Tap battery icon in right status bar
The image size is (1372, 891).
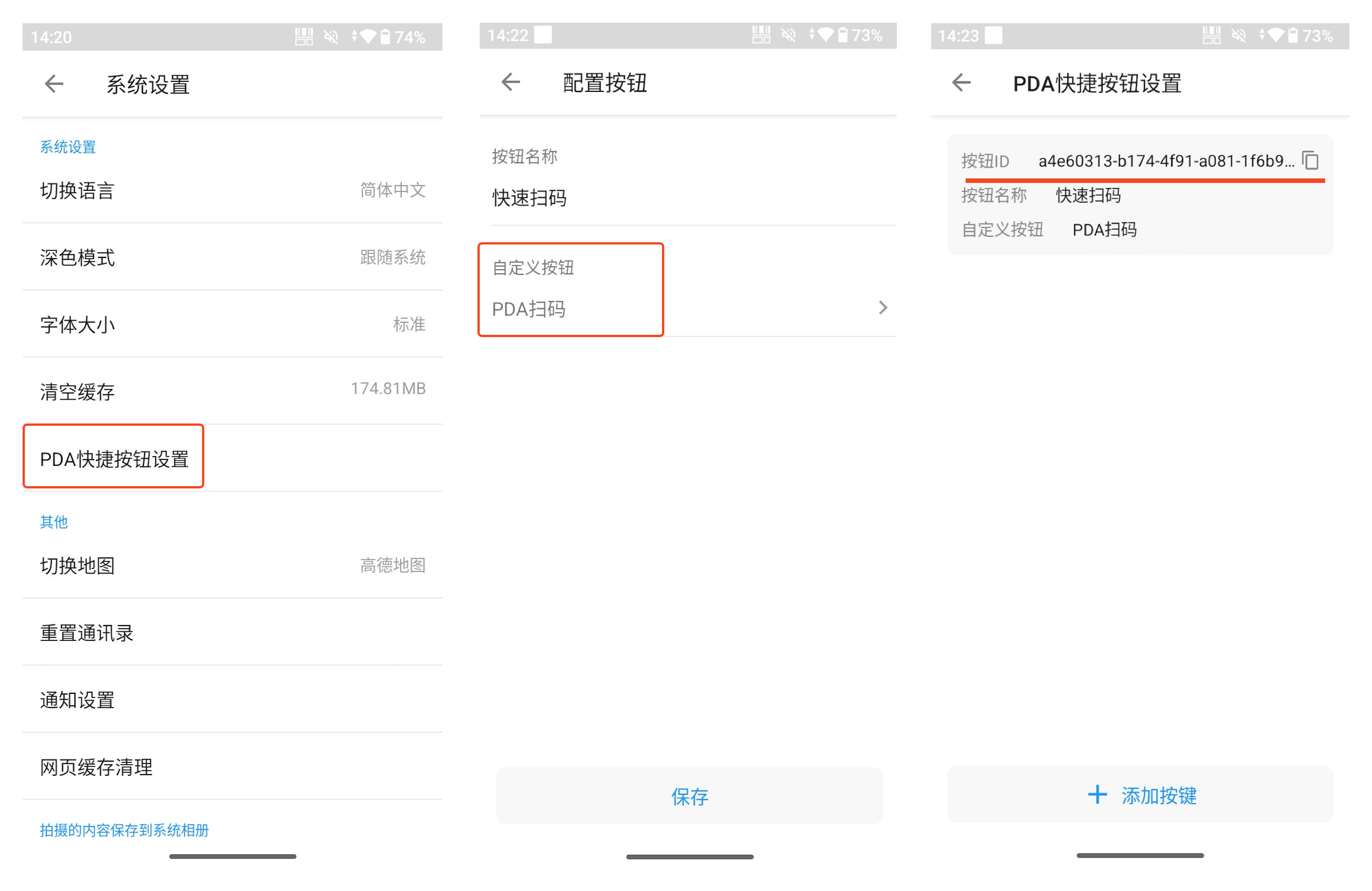pyautogui.click(x=1293, y=36)
